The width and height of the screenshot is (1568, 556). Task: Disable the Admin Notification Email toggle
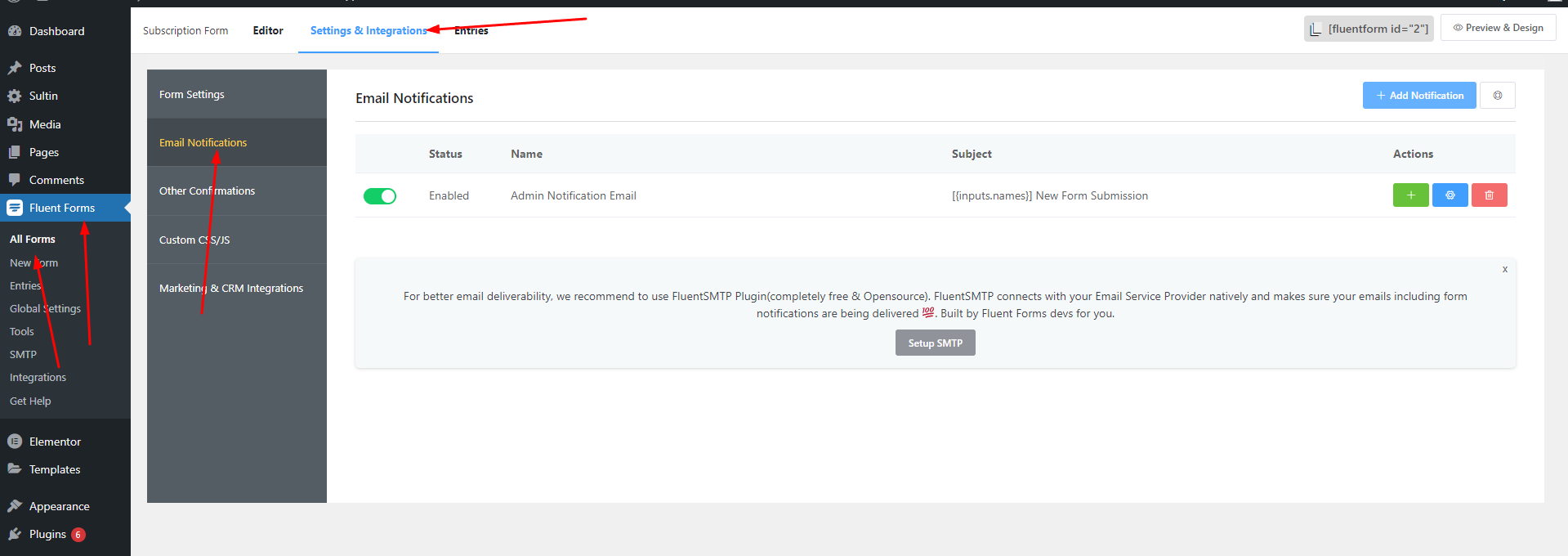[x=380, y=196]
